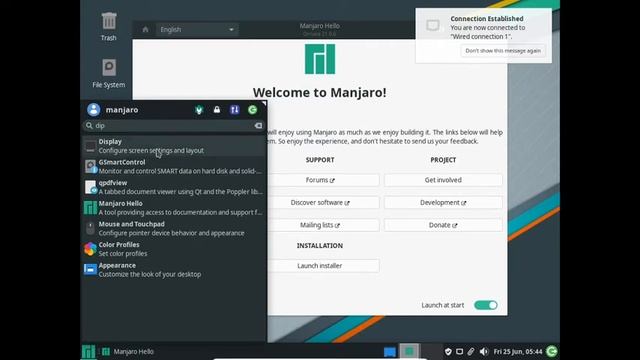Click the Connection Established notification network icon
Image resolution: width=640 pixels, height=360 pixels.
[x=433, y=26]
